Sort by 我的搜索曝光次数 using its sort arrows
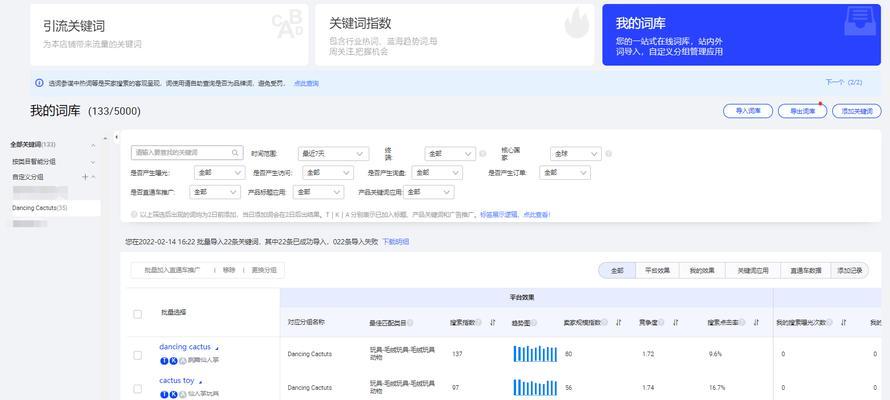890x400 pixels. pyautogui.click(x=843, y=322)
